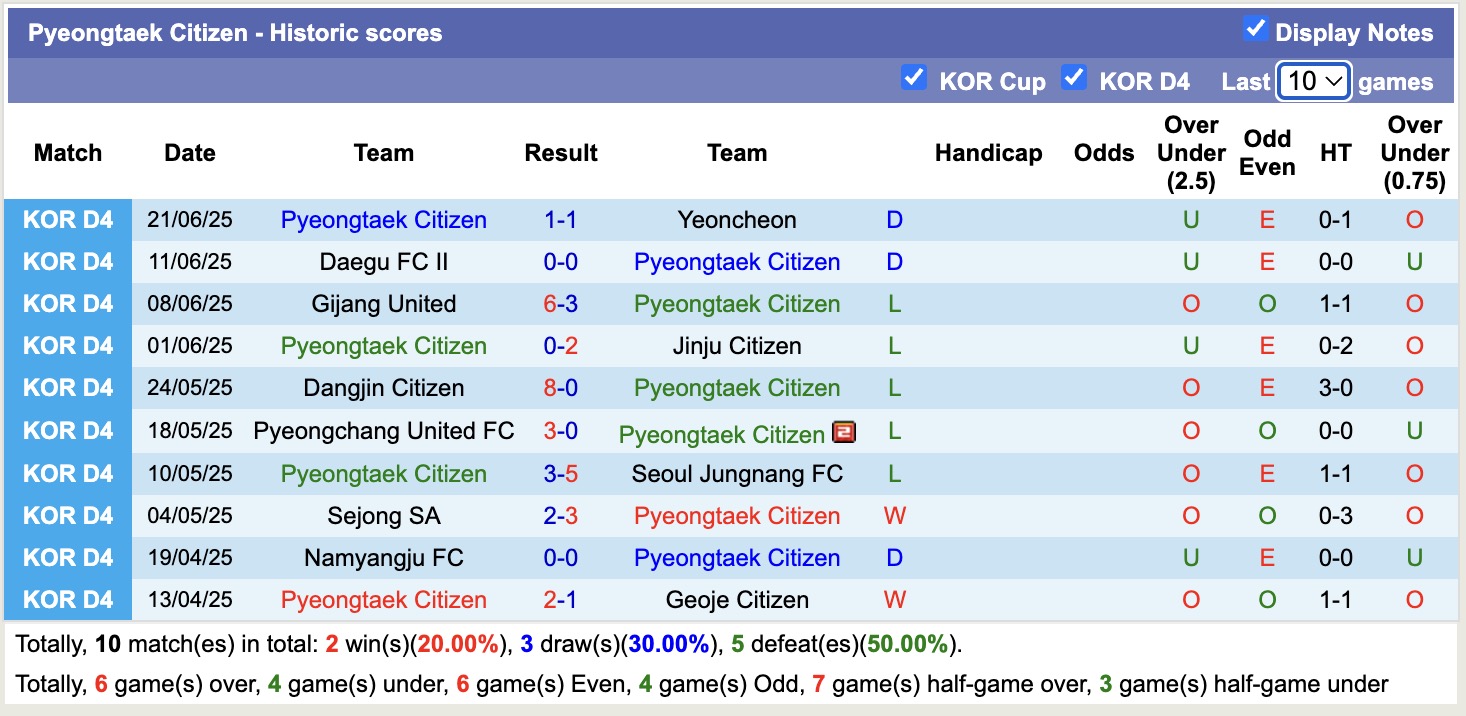
Task: Select the Yeoncheon opponent name
Action: pyautogui.click(x=737, y=220)
